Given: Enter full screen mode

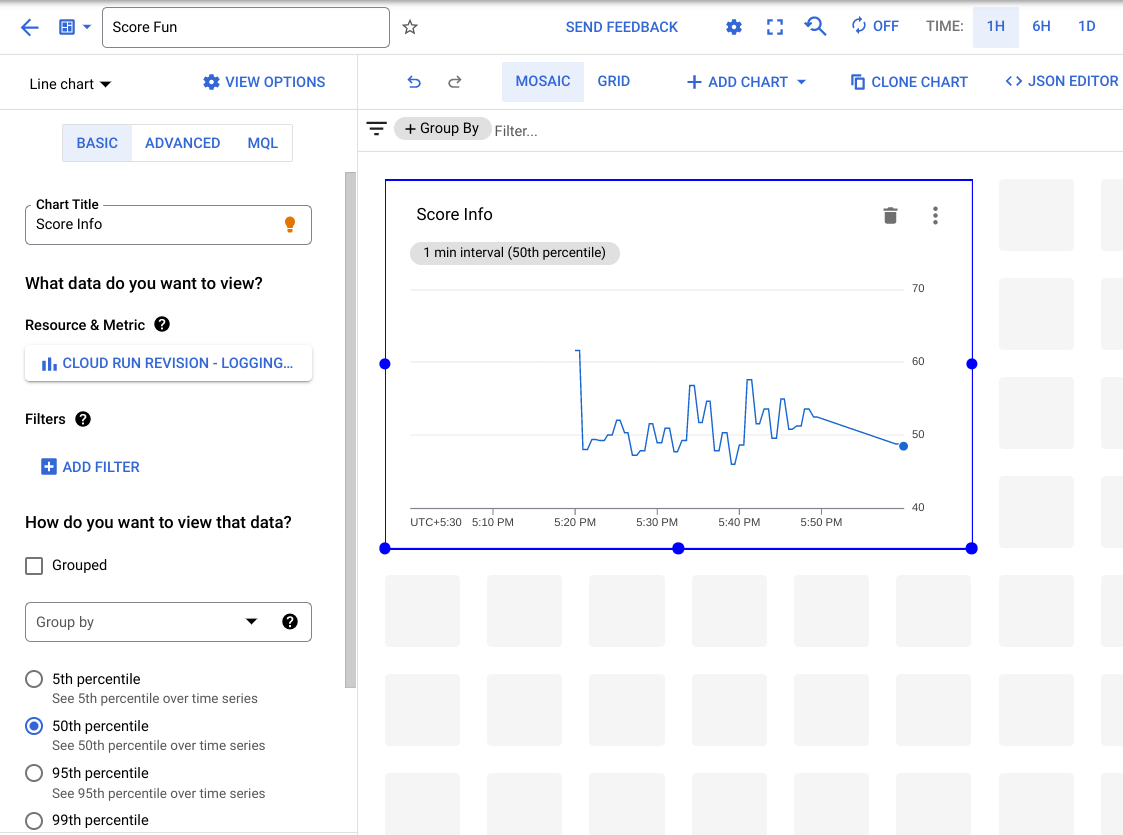Looking at the screenshot, I should pos(774,27).
